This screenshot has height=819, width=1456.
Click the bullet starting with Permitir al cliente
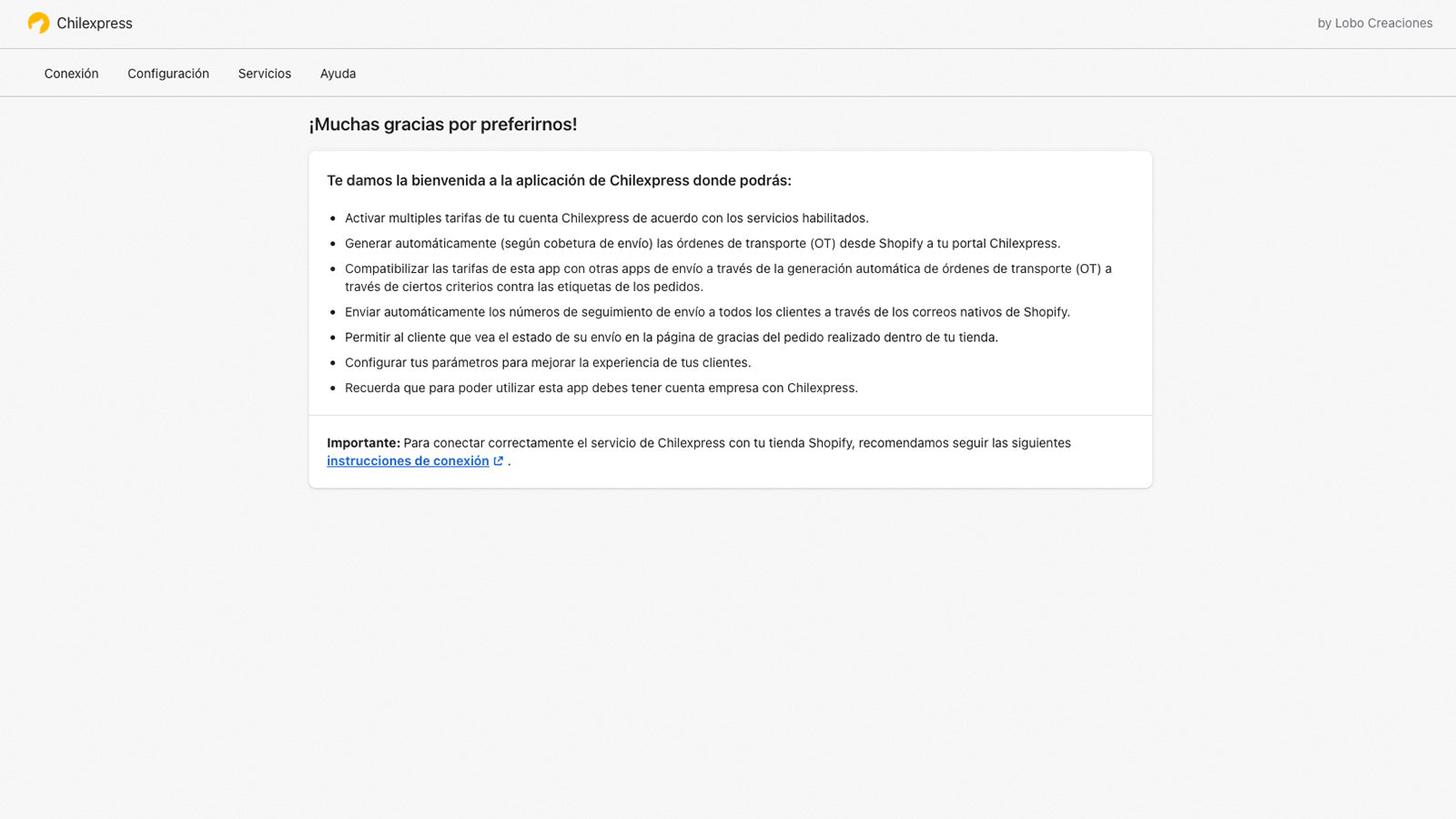point(672,338)
